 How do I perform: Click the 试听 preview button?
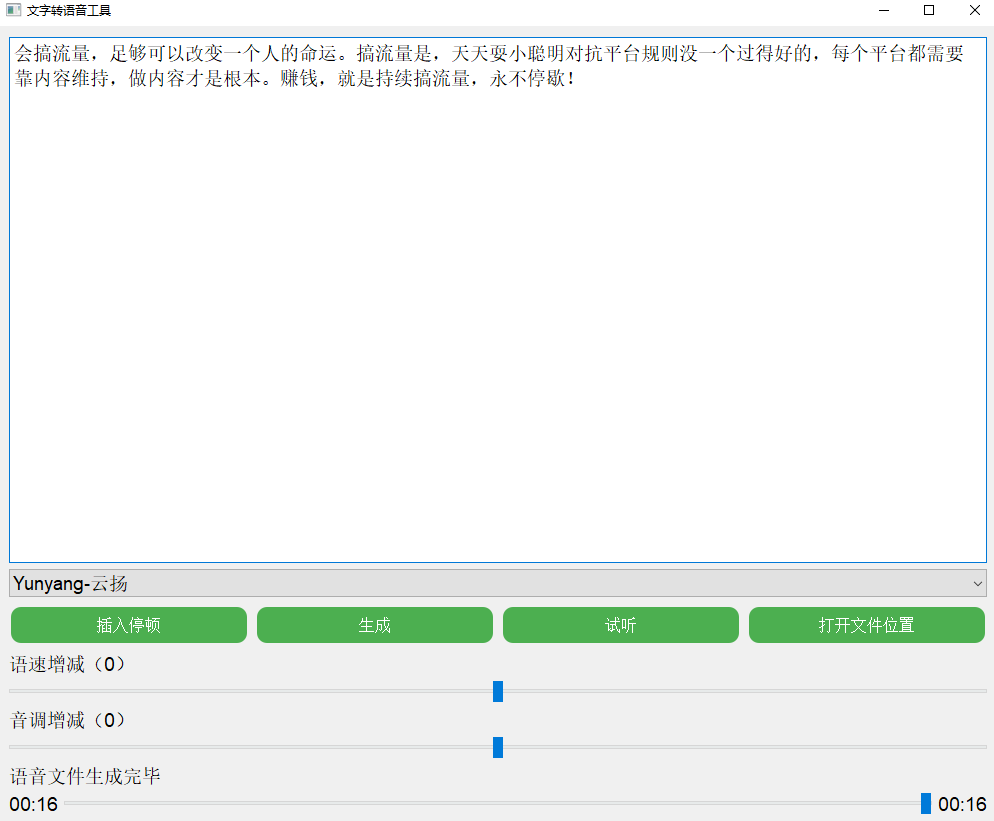coord(621,625)
